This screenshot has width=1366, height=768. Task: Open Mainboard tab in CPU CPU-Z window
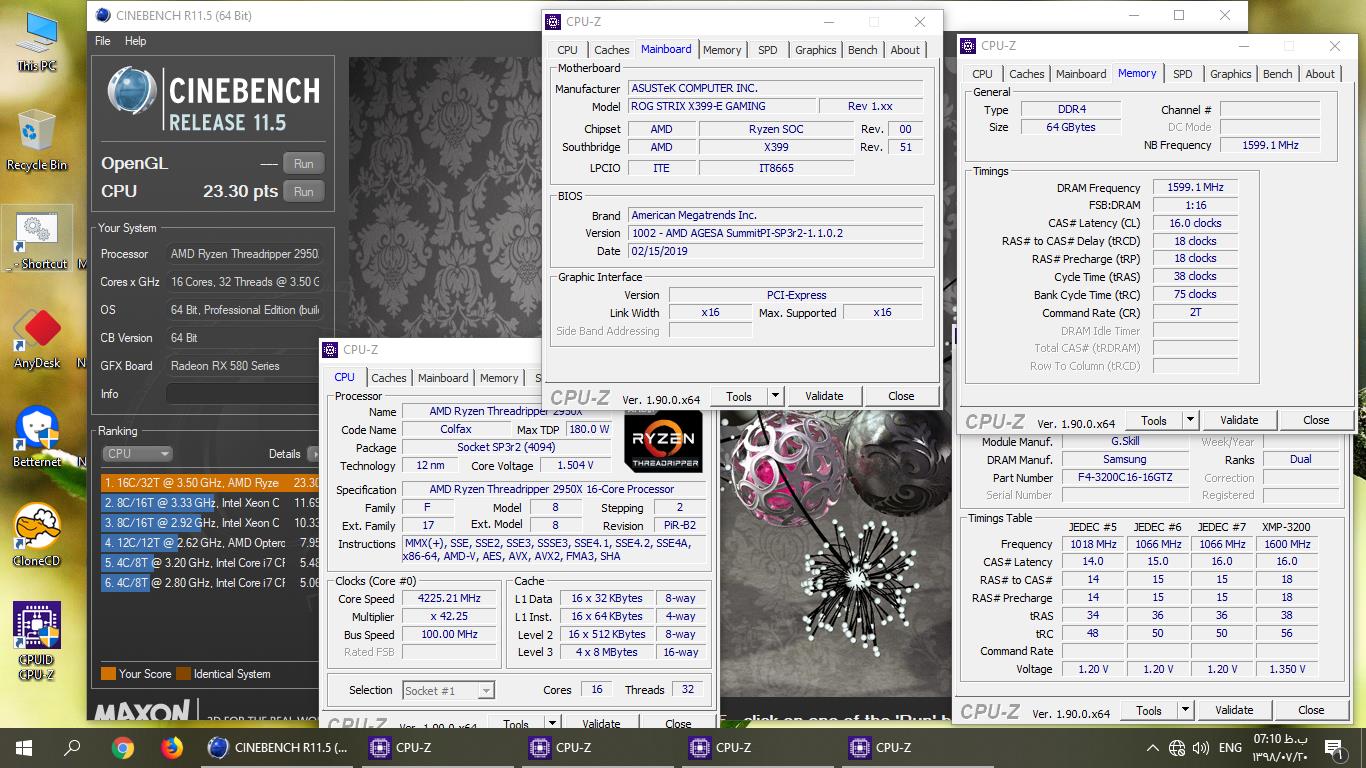[x=443, y=378]
